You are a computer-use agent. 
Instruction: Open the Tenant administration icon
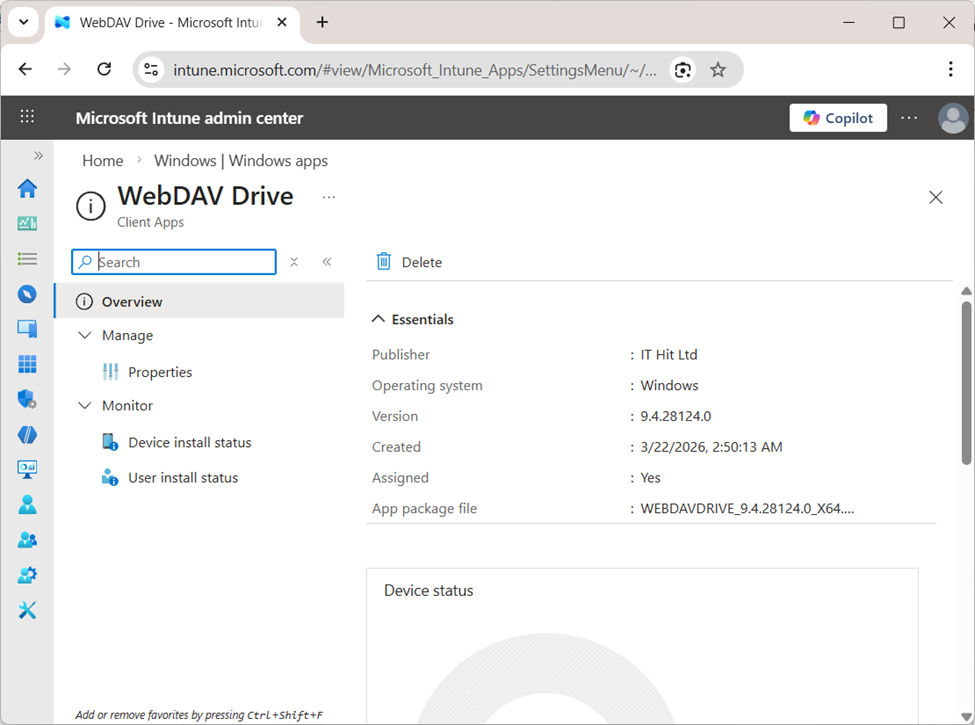(x=27, y=574)
